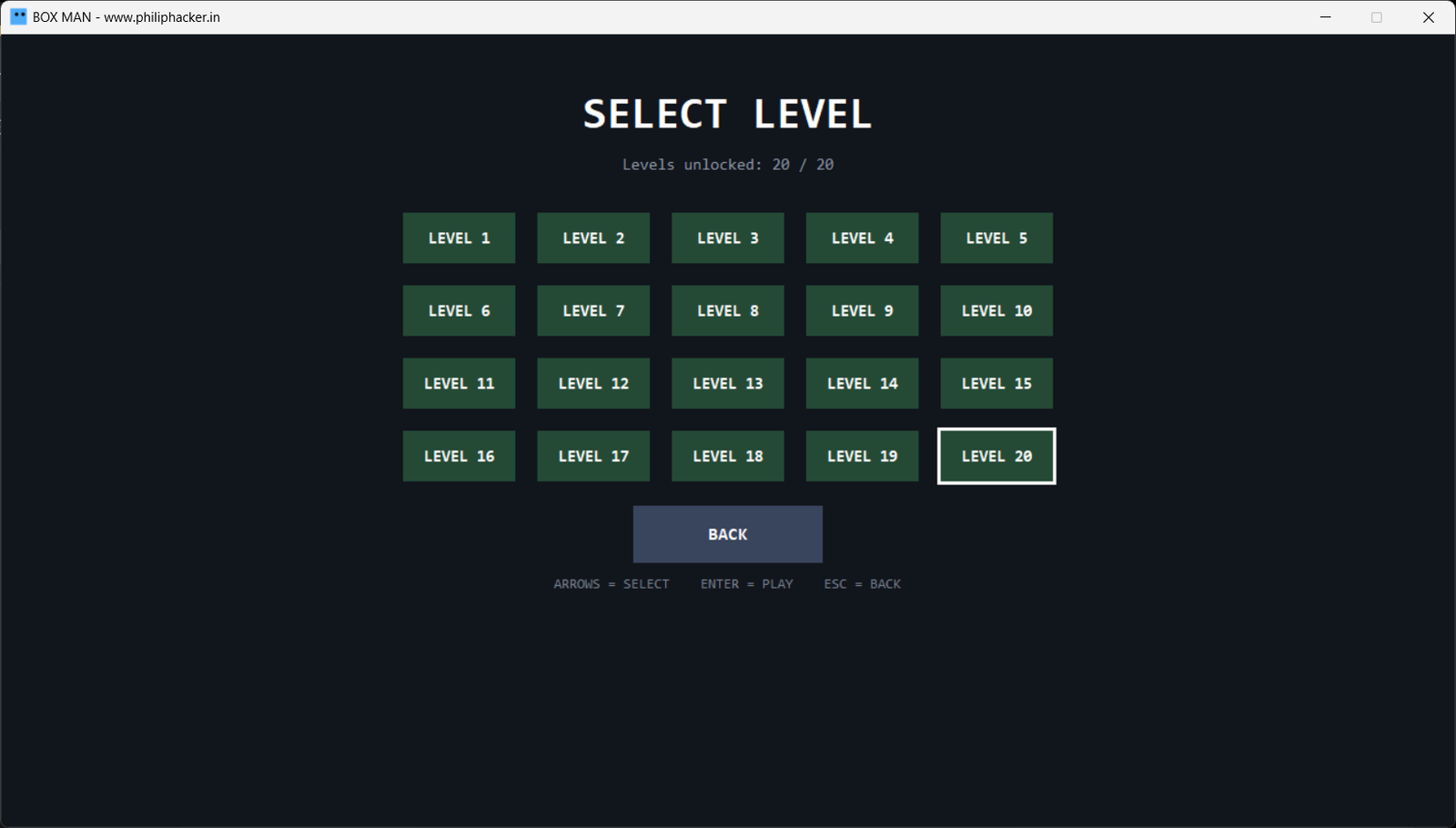Image resolution: width=1456 pixels, height=828 pixels.
Task: Choose the Level 18 button
Action: pos(728,457)
